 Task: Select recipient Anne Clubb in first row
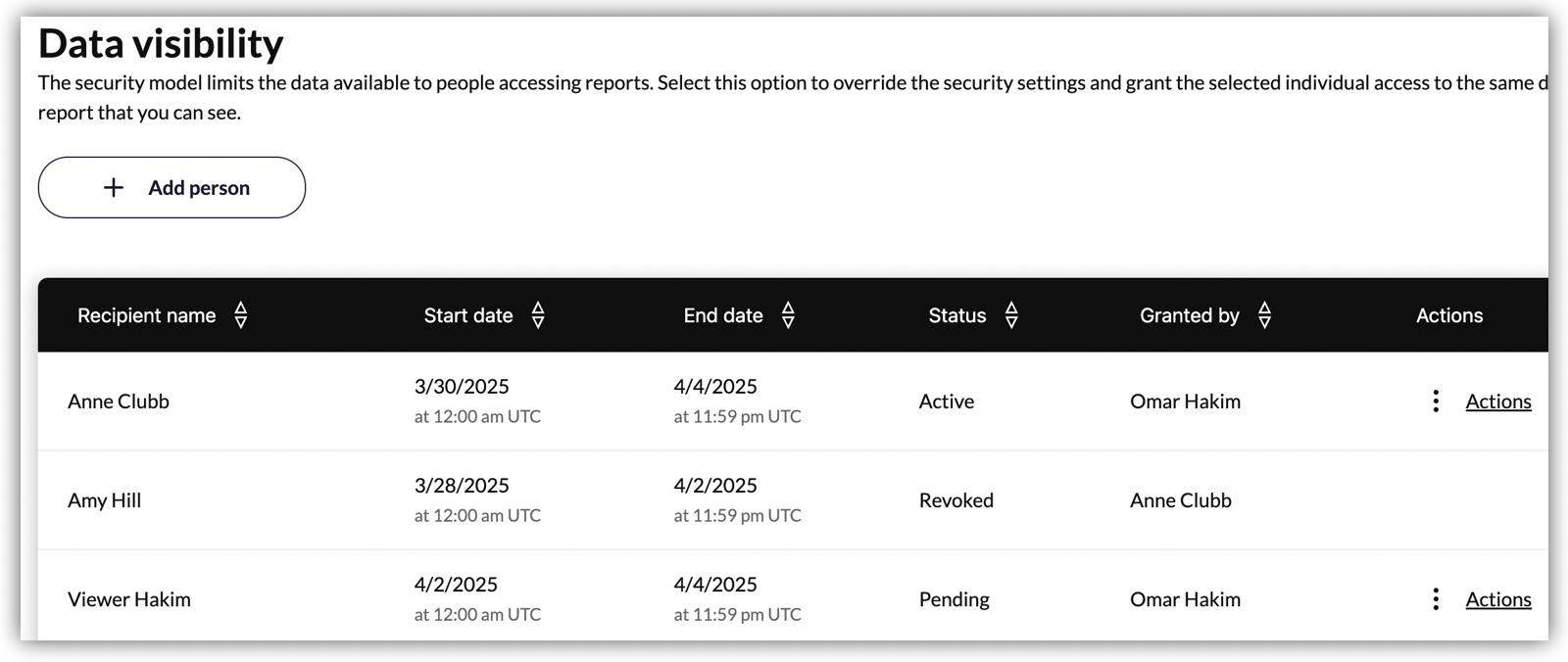point(119,402)
